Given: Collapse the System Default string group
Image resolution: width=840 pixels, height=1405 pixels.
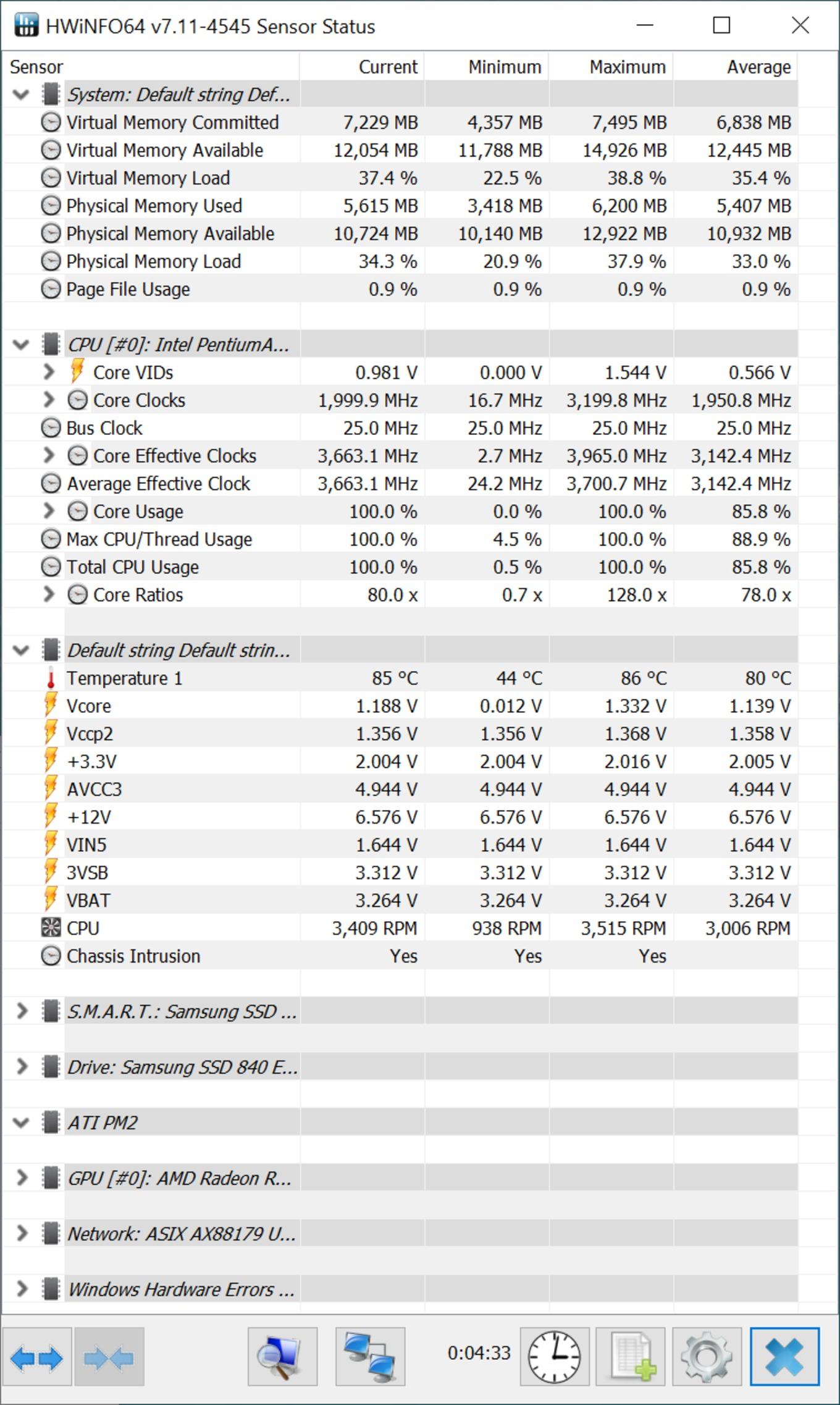Looking at the screenshot, I should point(22,95).
